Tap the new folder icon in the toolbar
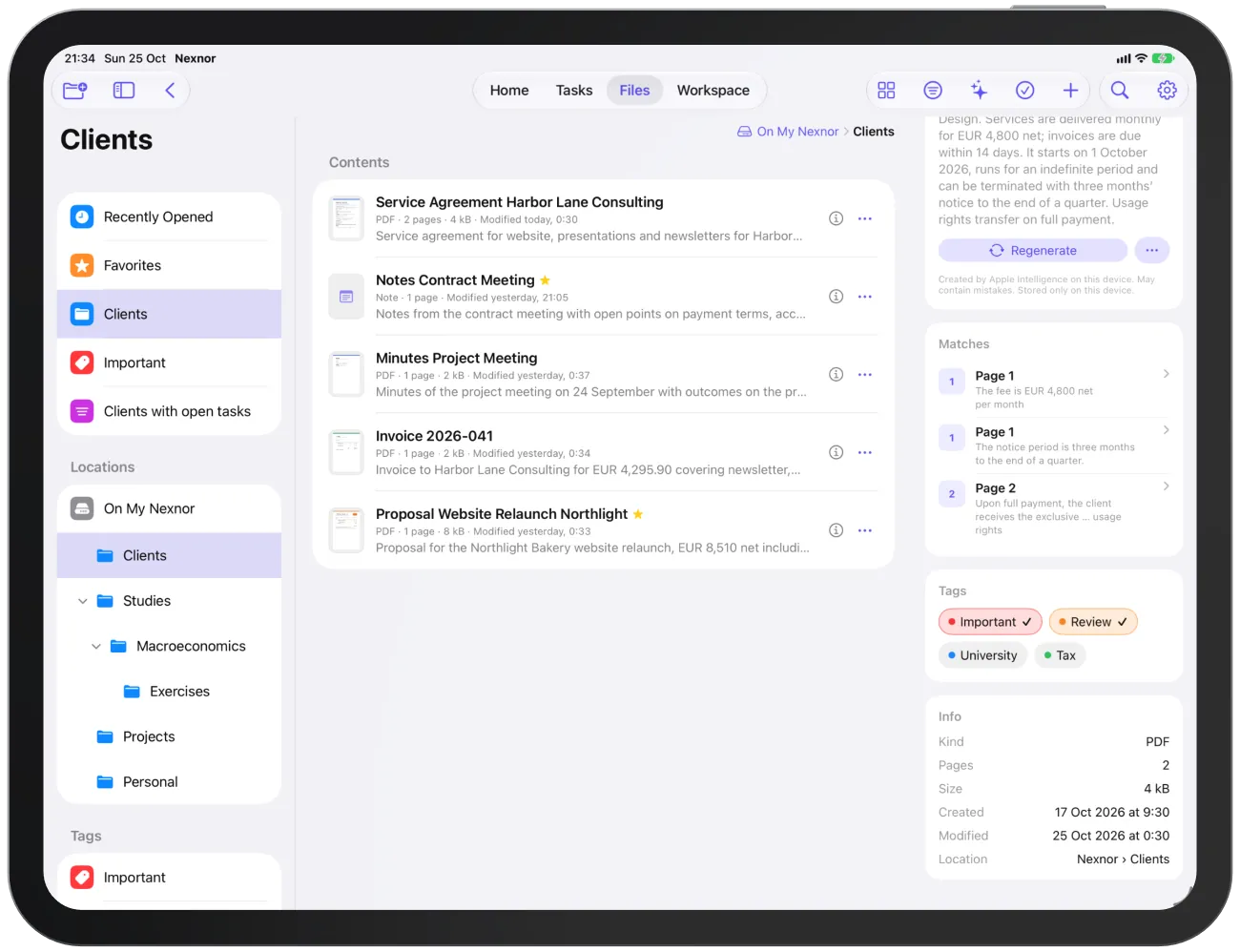The height and width of the screenshot is (952, 1240). 75,91
